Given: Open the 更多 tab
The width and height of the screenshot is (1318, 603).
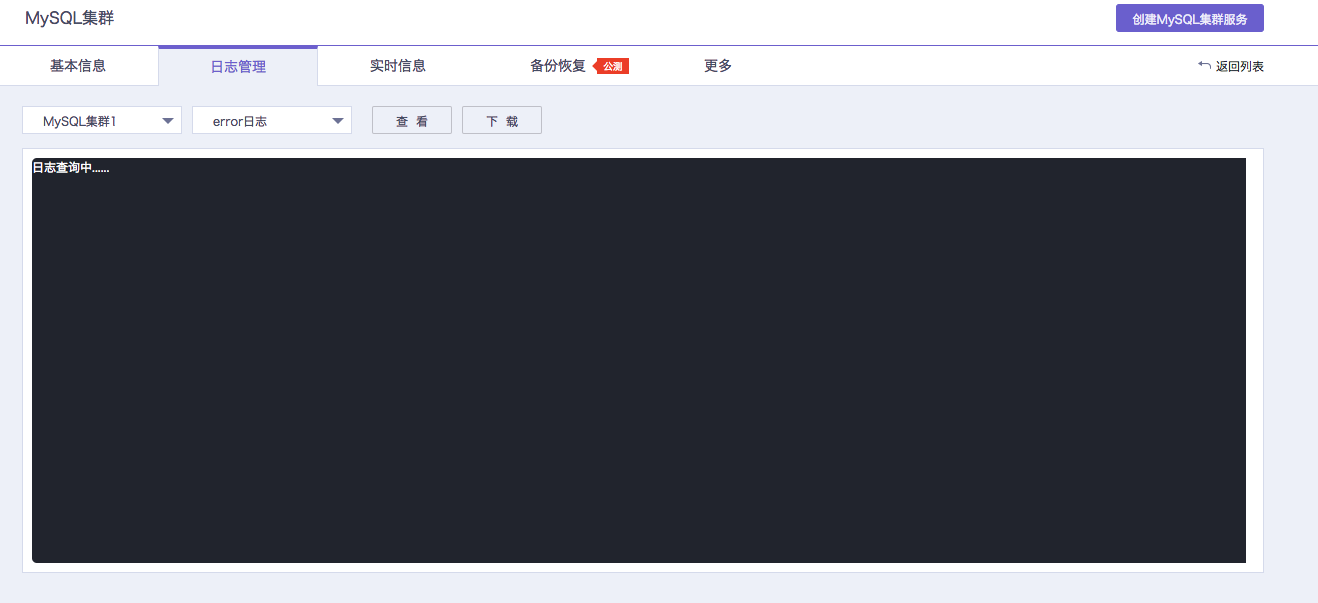Looking at the screenshot, I should coord(718,66).
